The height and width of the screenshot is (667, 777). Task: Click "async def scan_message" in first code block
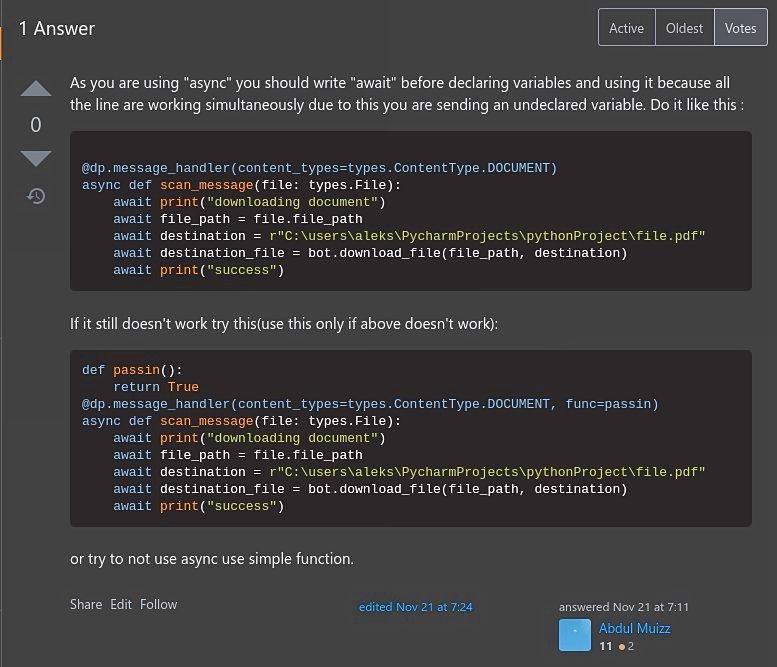[168, 185]
